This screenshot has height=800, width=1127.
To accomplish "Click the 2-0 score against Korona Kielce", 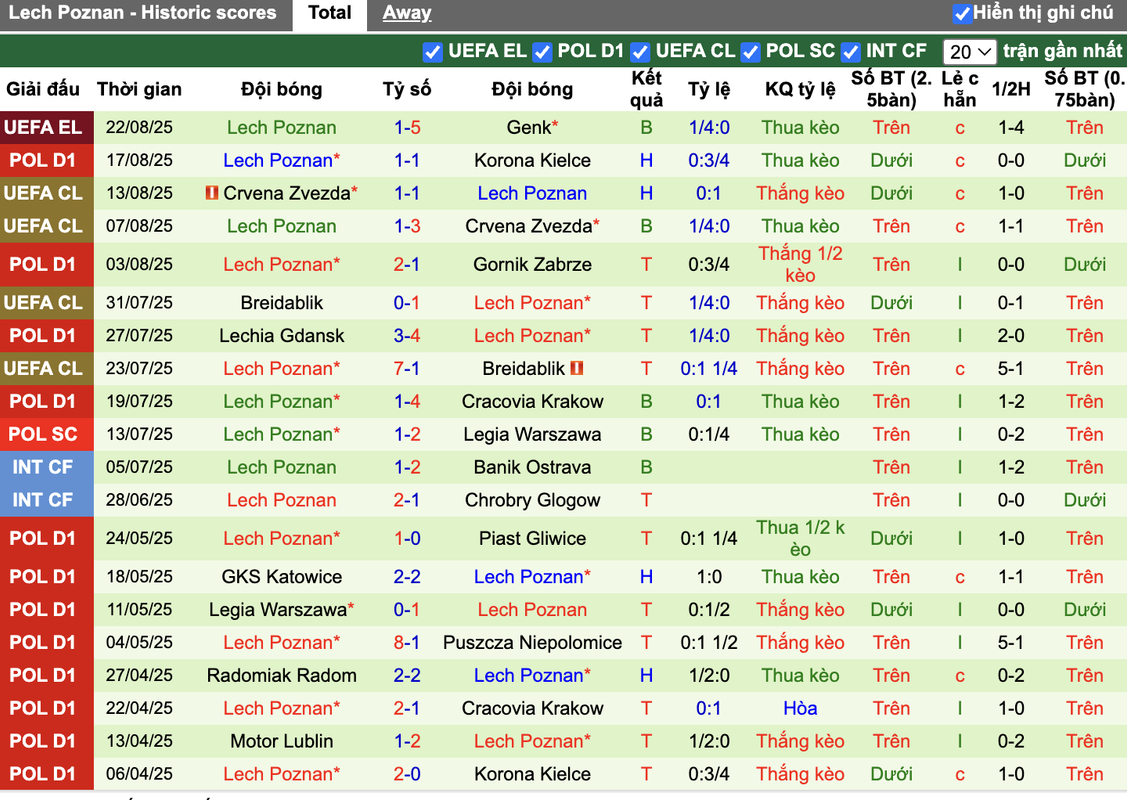I will [407, 774].
